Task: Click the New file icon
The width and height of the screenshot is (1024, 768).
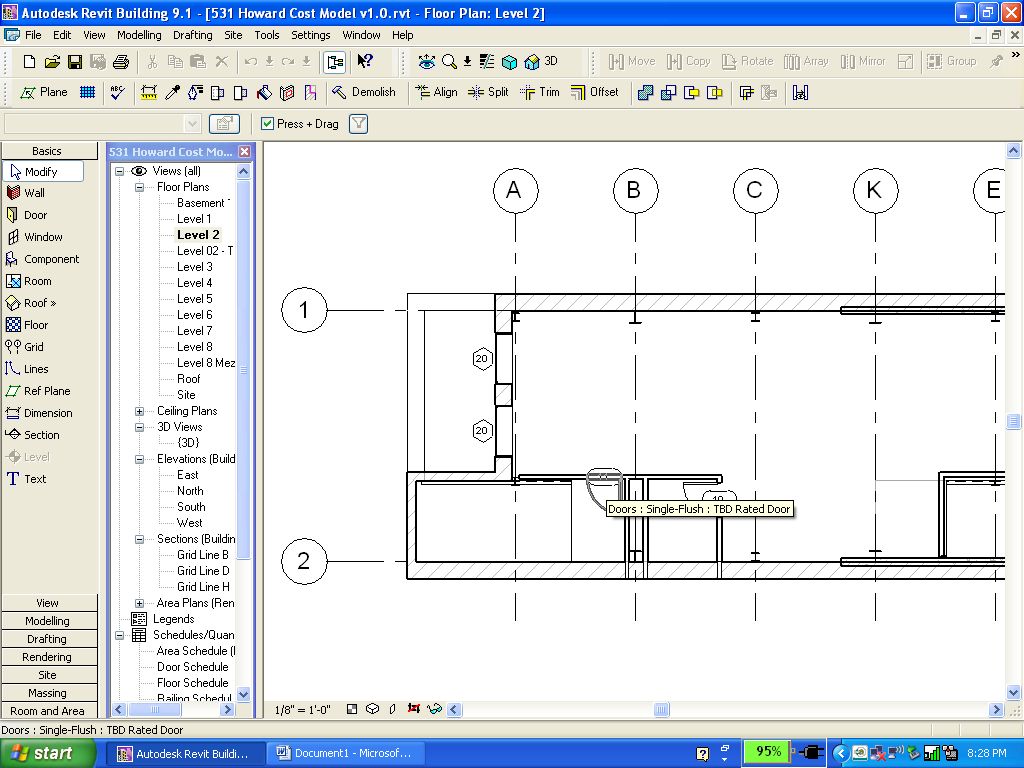Action: click(x=29, y=61)
